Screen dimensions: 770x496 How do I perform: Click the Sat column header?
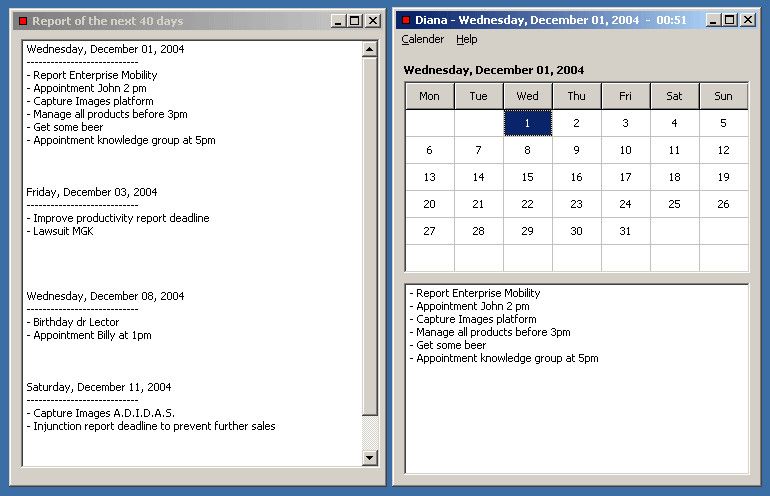click(x=675, y=96)
